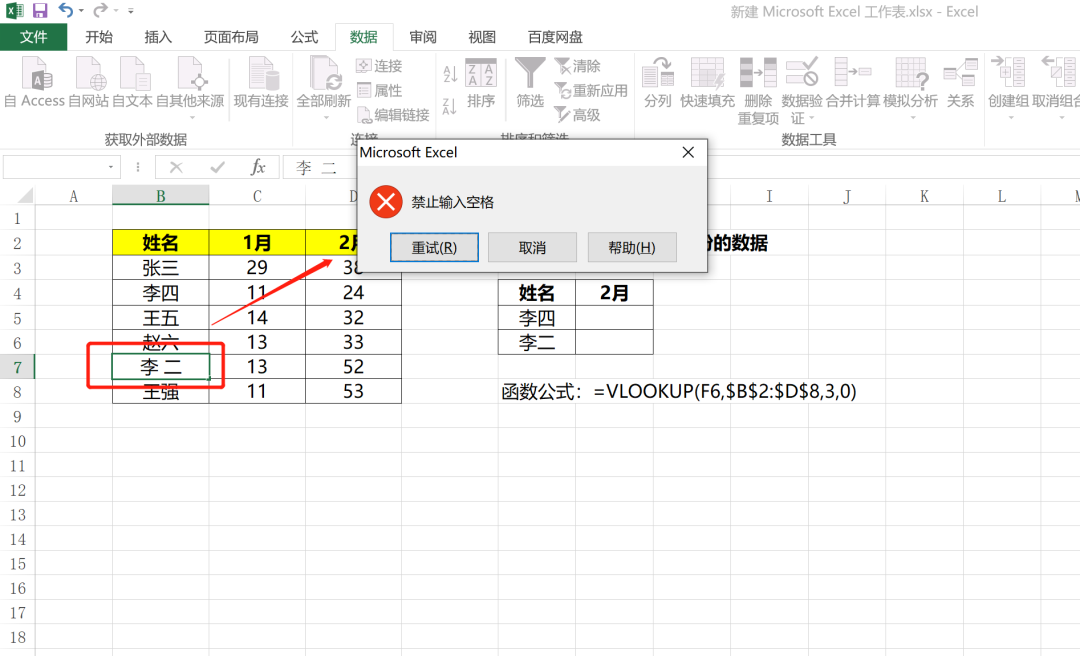
Task: Switch to the 开始 home tab
Action: click(99, 37)
